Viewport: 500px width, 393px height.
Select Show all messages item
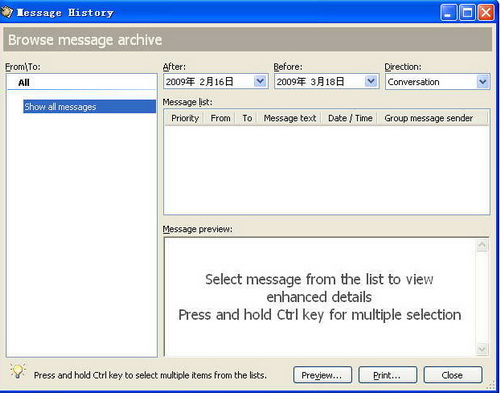point(89,106)
